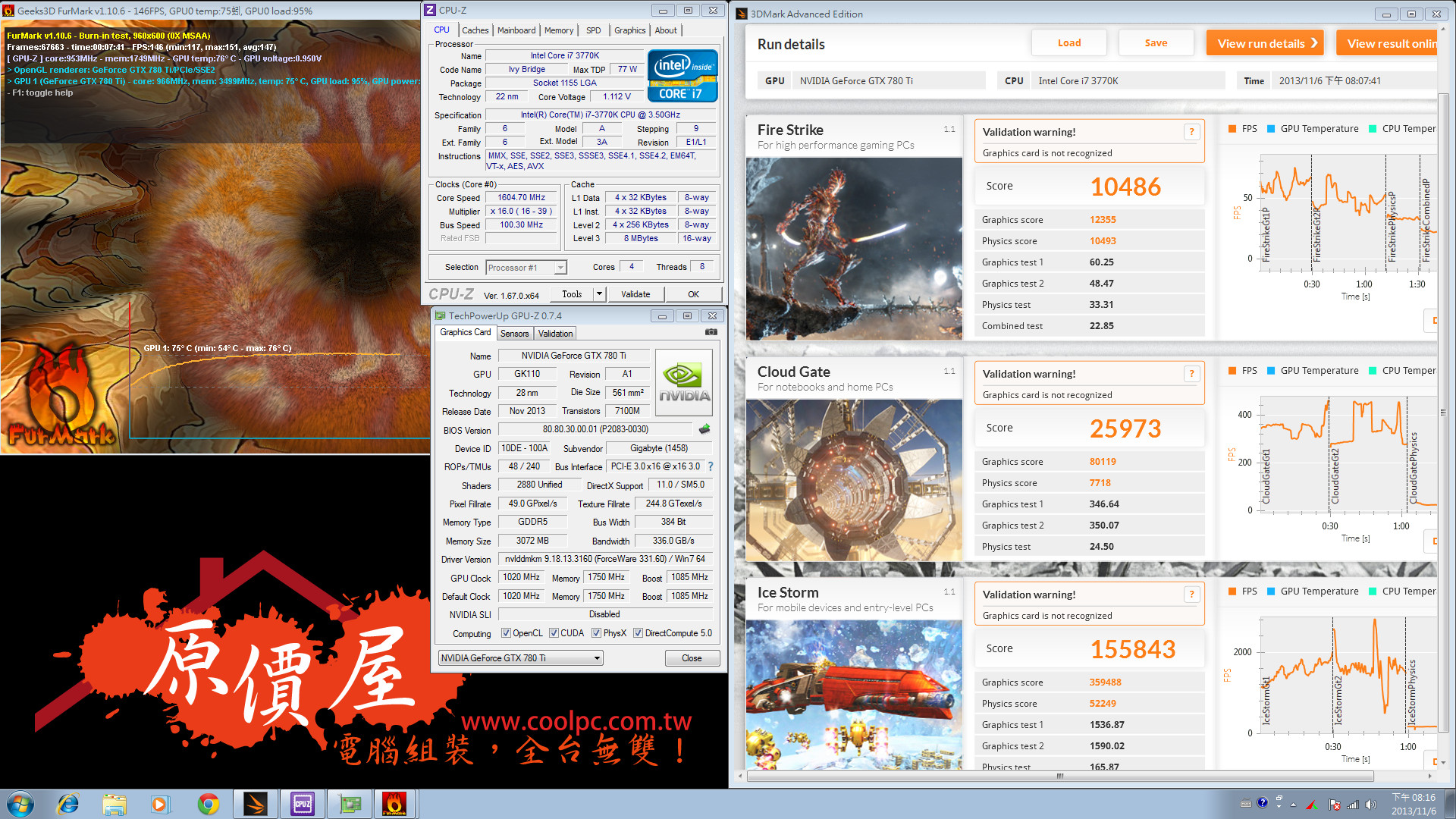
Task: Click the BIOS save chip icon in GPU-Z
Action: [x=704, y=429]
